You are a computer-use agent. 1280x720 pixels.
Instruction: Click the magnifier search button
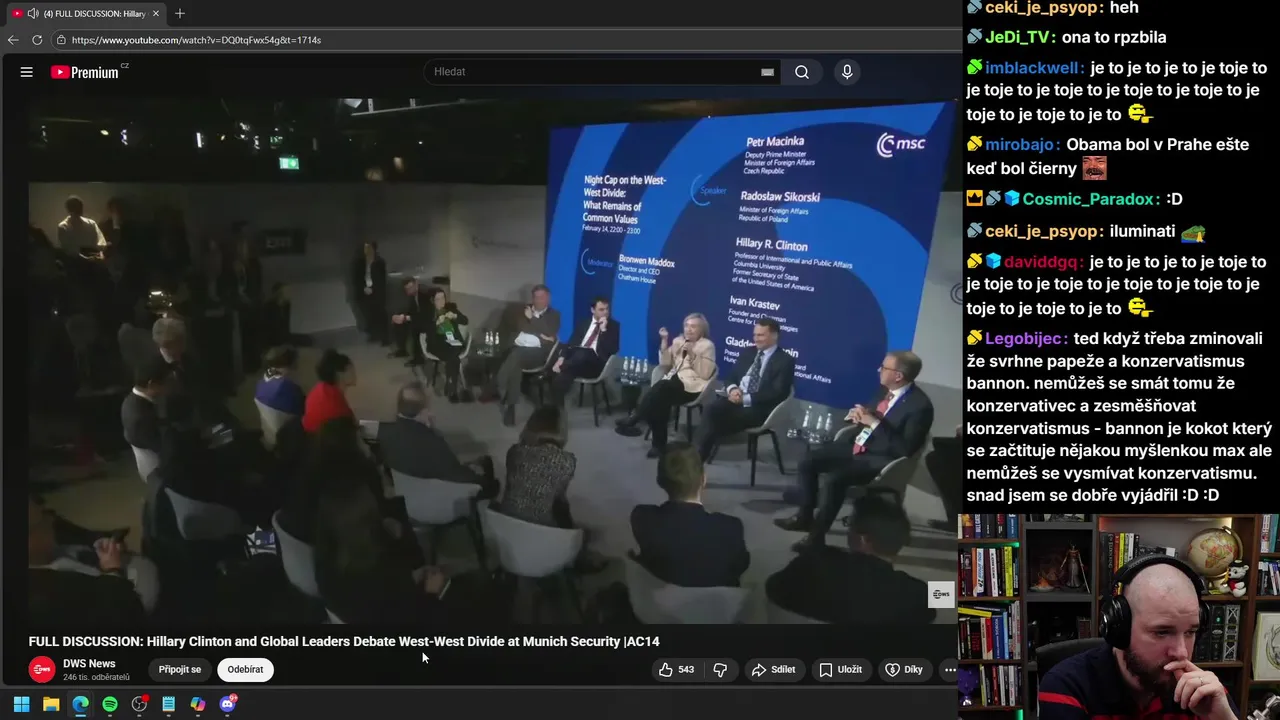click(x=802, y=72)
